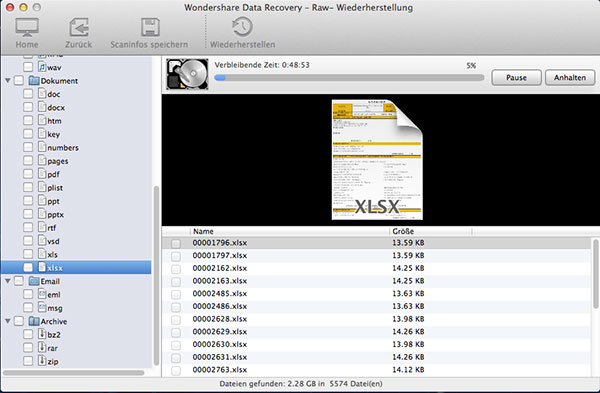Click the Email folder icon
Screen dimensions: 600x393
34,281
